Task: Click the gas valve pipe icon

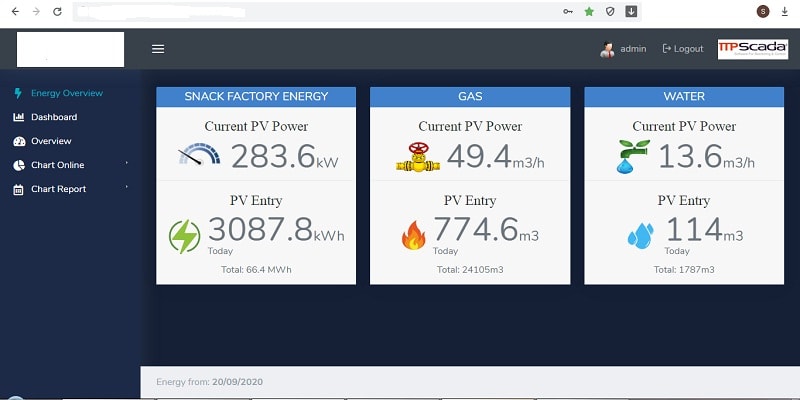Action: click(412, 157)
